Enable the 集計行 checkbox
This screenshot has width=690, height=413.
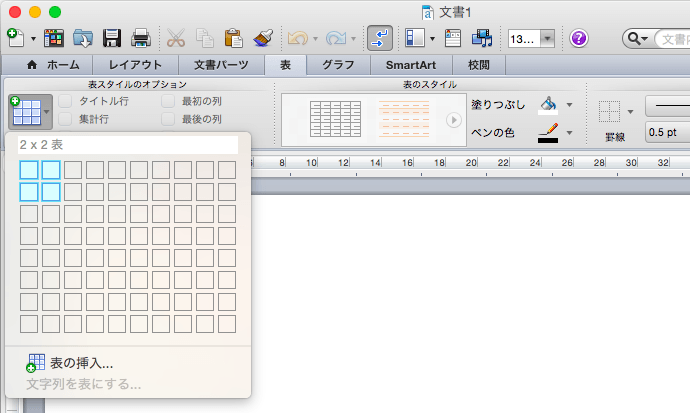tap(65, 119)
